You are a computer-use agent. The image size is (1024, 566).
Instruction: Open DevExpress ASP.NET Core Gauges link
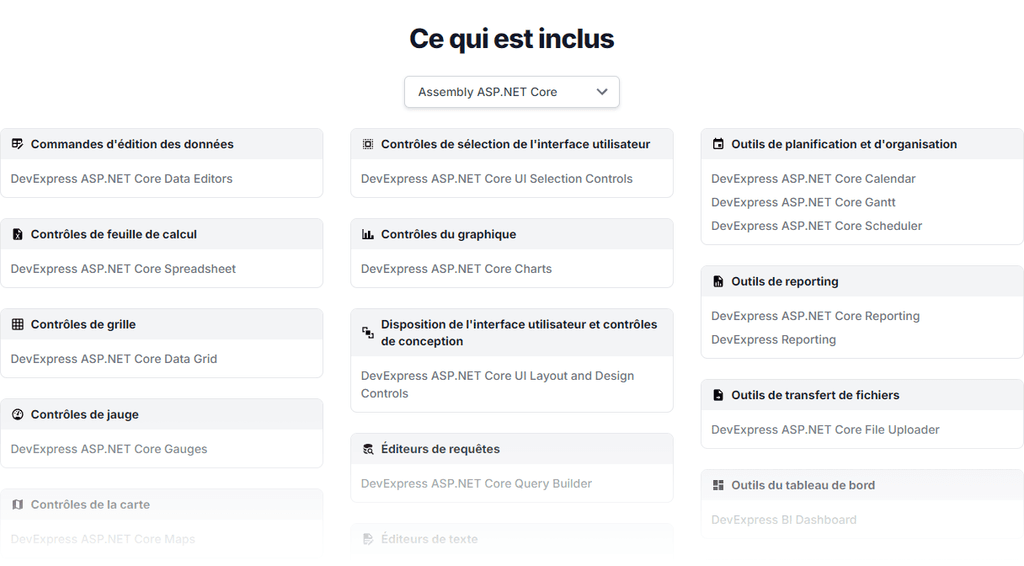point(108,448)
